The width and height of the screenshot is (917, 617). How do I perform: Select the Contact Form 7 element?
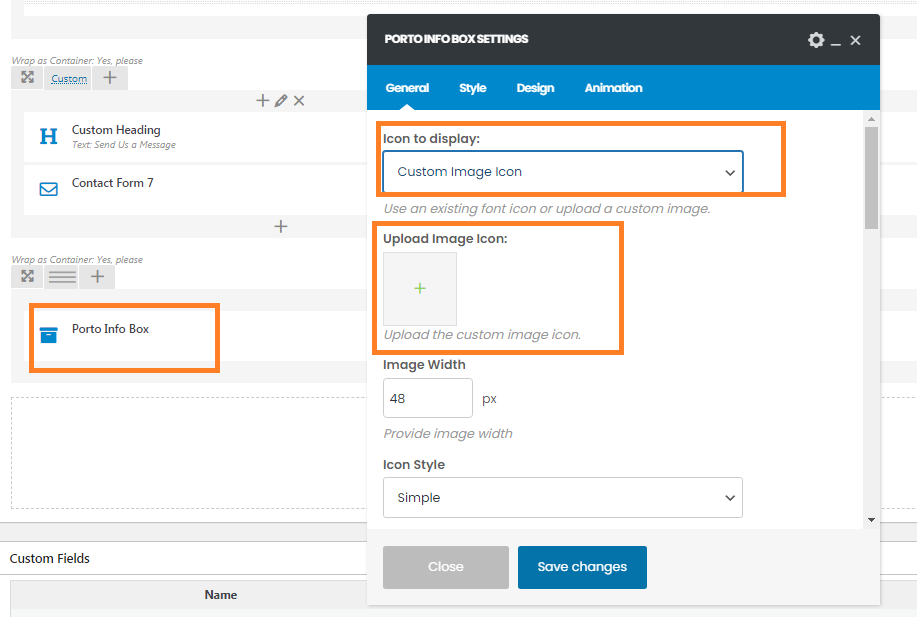195,189
